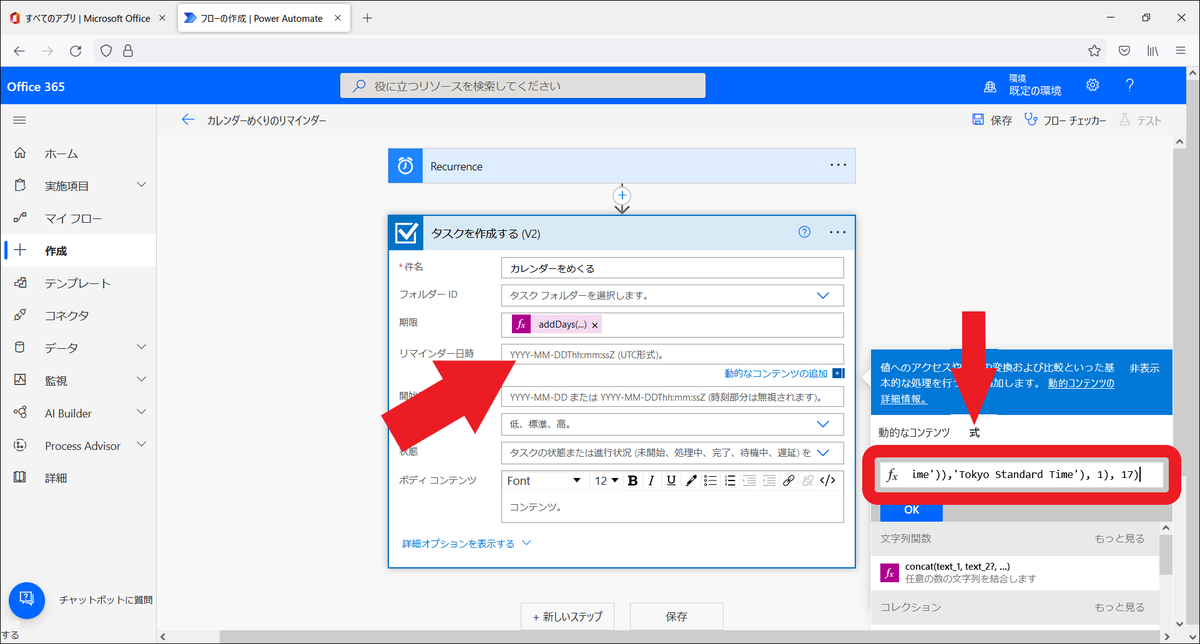Viewport: 1200px width, 644px height.
Task: Toggle bold formatting in body editor
Action: click(x=632, y=481)
